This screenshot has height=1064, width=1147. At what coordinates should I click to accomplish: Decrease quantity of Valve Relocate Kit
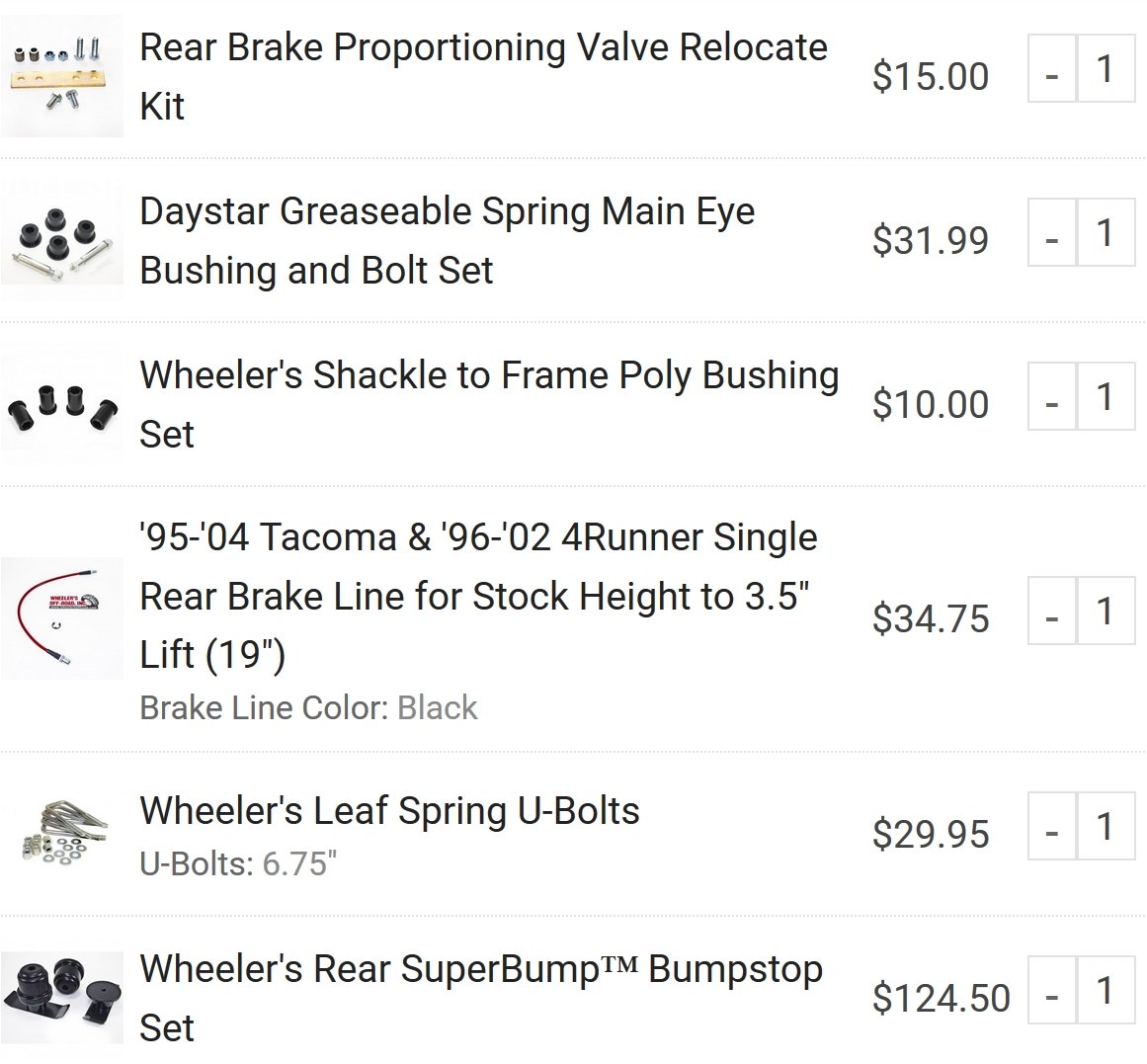pyautogui.click(x=1052, y=69)
